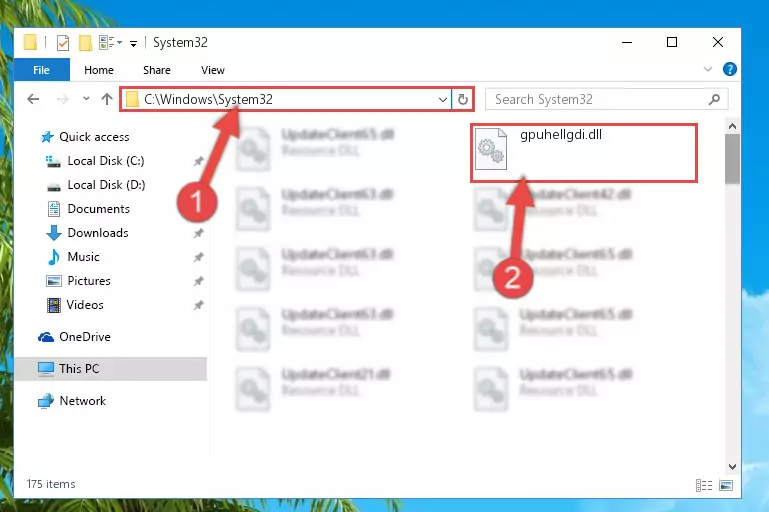Click the System32 folder icon in title bar
The image size is (769, 512).
pyautogui.click(x=30, y=43)
